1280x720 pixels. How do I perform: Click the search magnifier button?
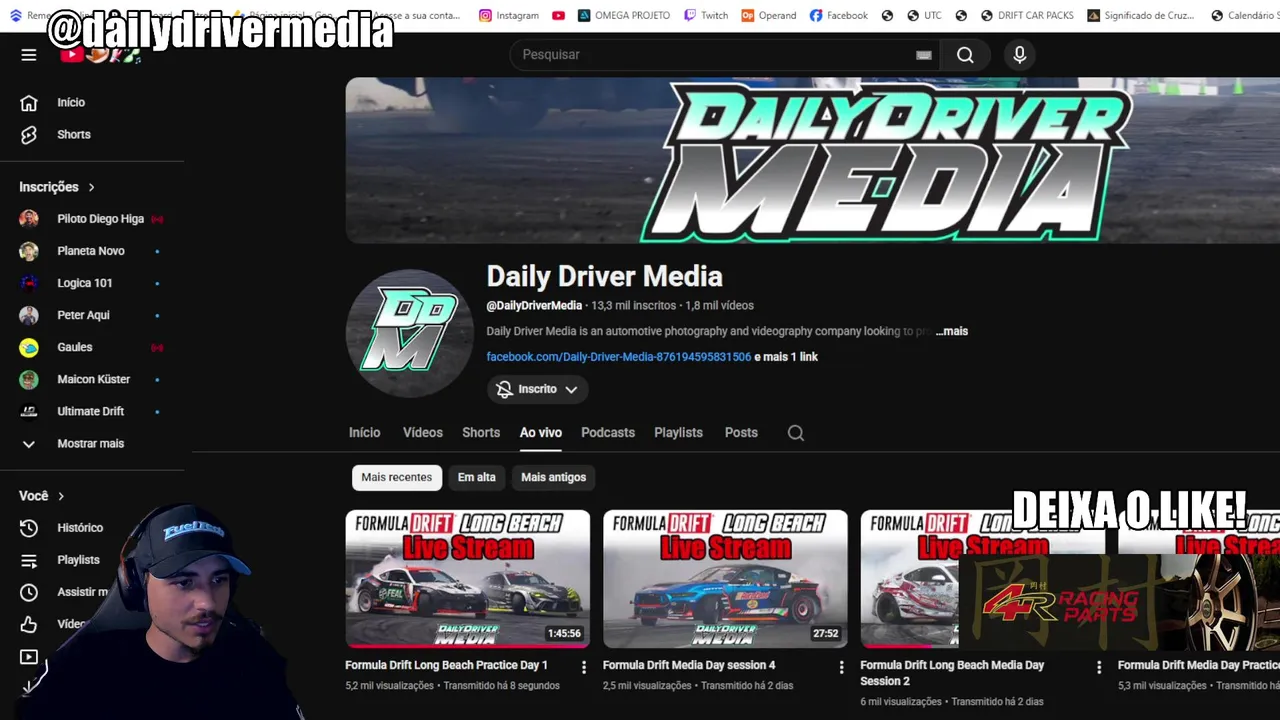965,55
